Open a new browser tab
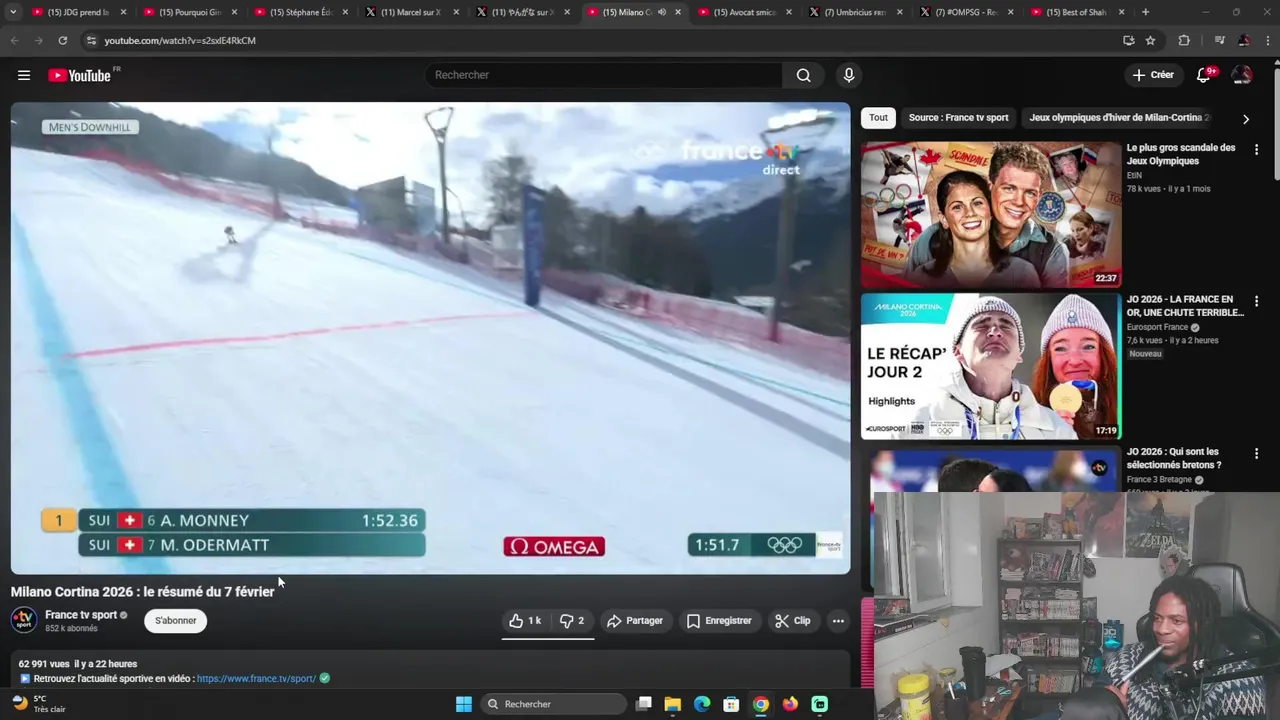This screenshot has height=720, width=1280. 1145,12
